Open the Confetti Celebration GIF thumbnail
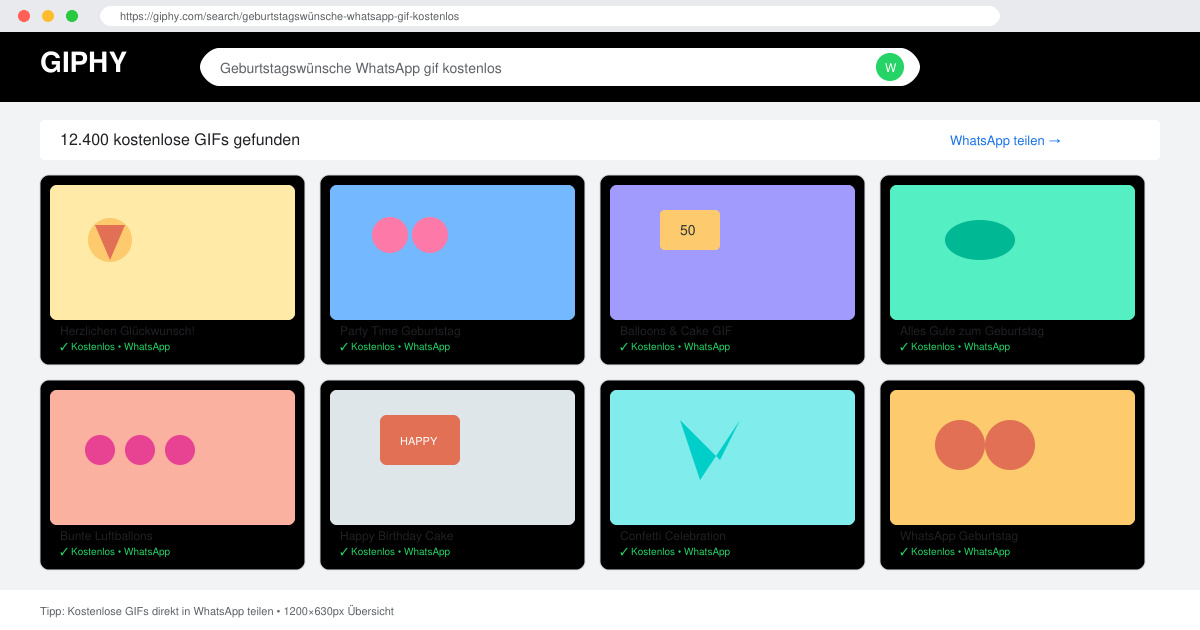Screen dimensions: 1200x630 [732, 457]
